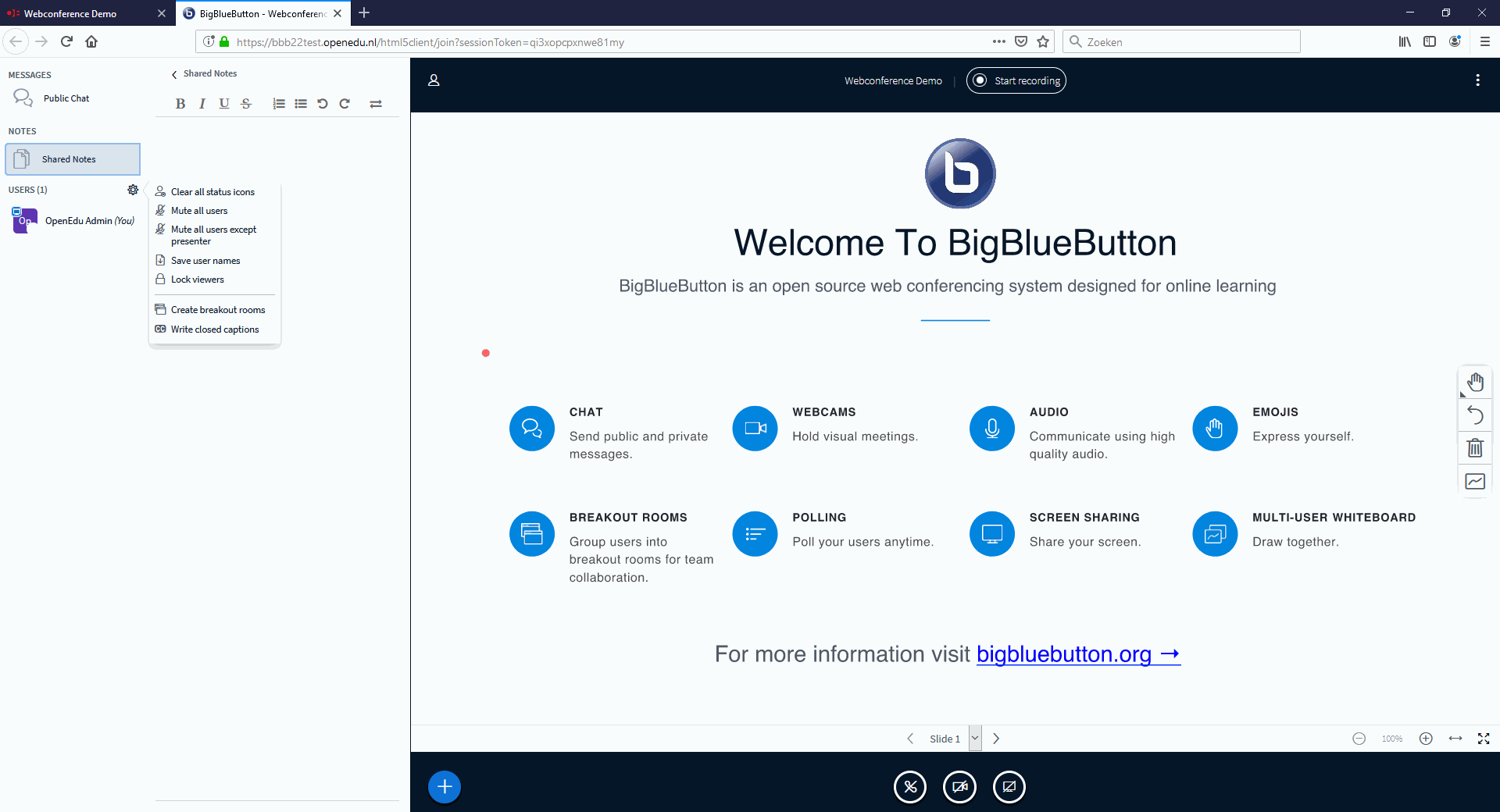Screen dimensions: 1500x812
Task: Click the Zoeken search field
Action: (x=1181, y=42)
